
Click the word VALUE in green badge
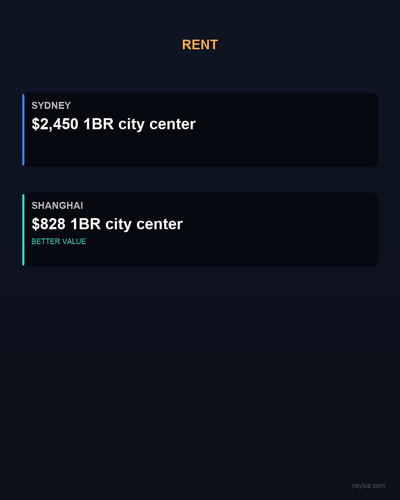click(74, 241)
